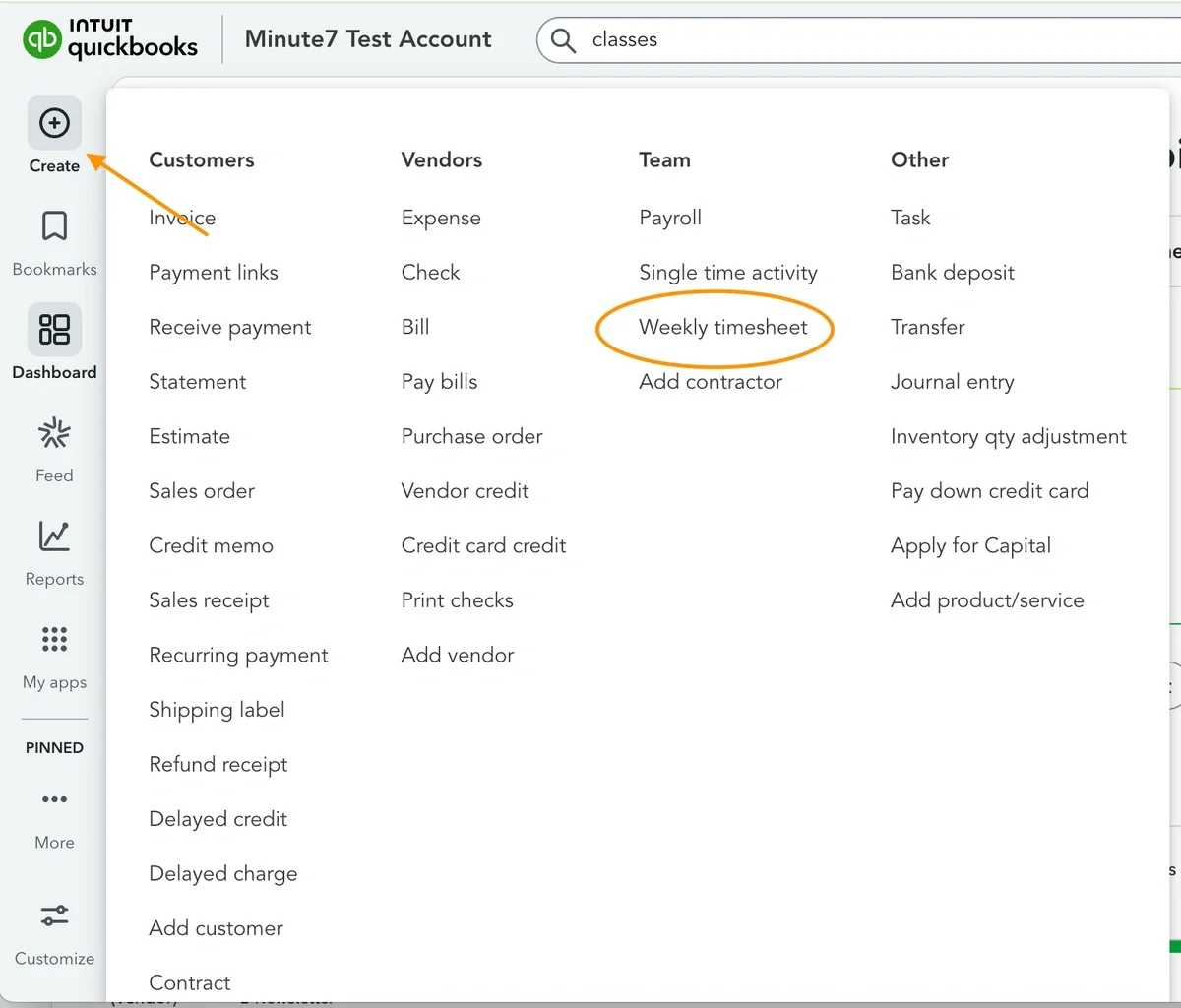Select Bank deposit option
Image resolution: width=1181 pixels, height=1008 pixels.
pyautogui.click(x=952, y=273)
